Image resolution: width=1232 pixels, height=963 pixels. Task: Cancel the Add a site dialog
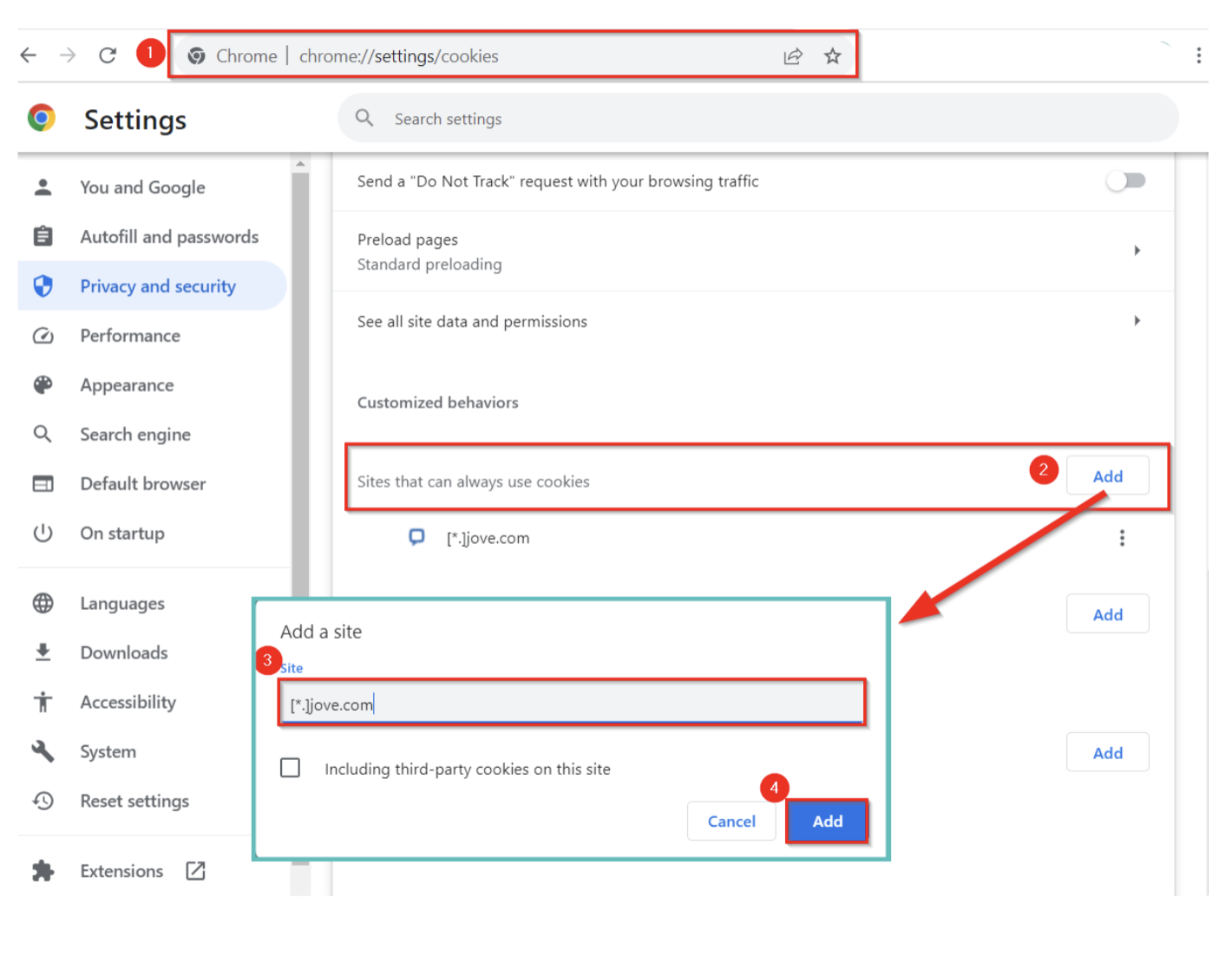[x=731, y=821]
